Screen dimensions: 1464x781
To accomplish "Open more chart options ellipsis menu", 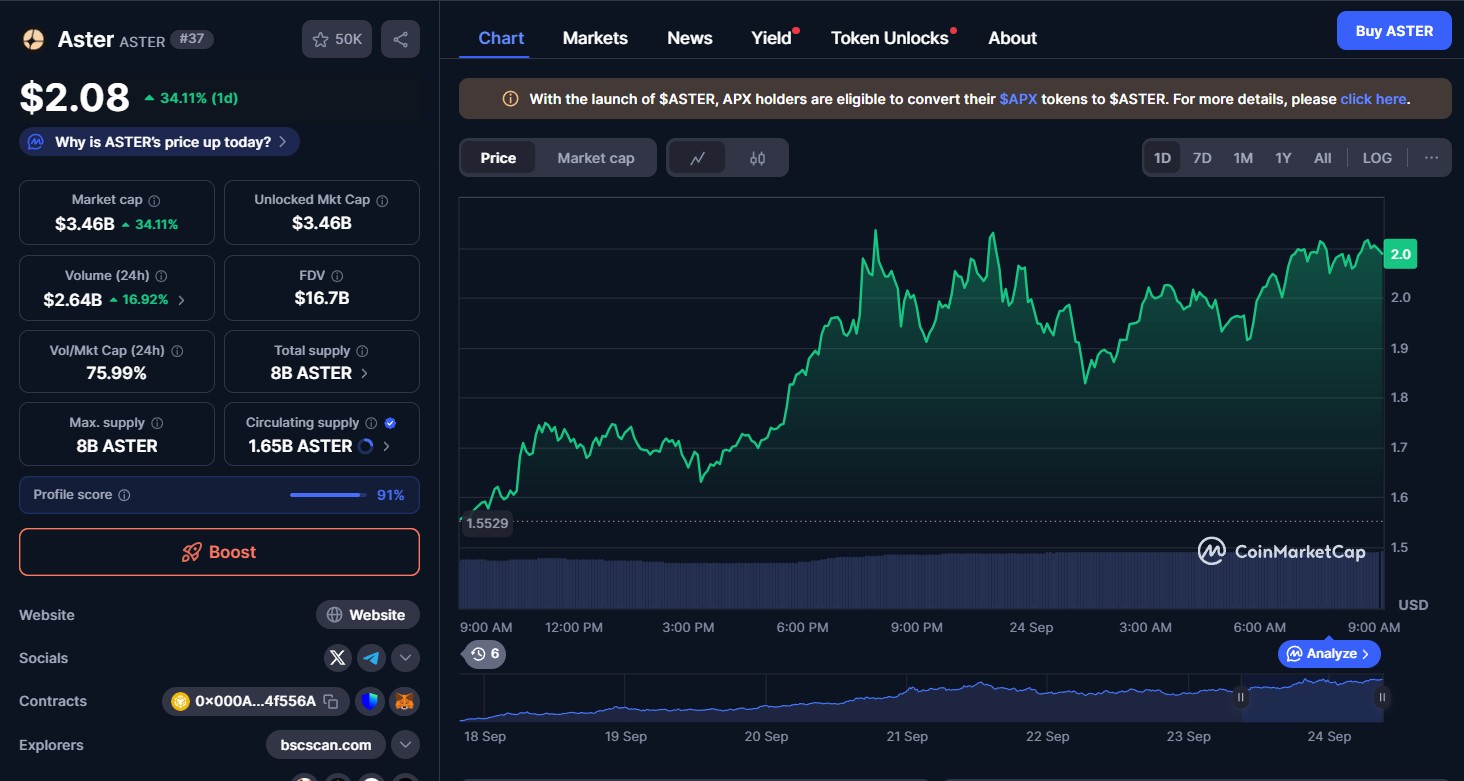I will tap(1431, 158).
